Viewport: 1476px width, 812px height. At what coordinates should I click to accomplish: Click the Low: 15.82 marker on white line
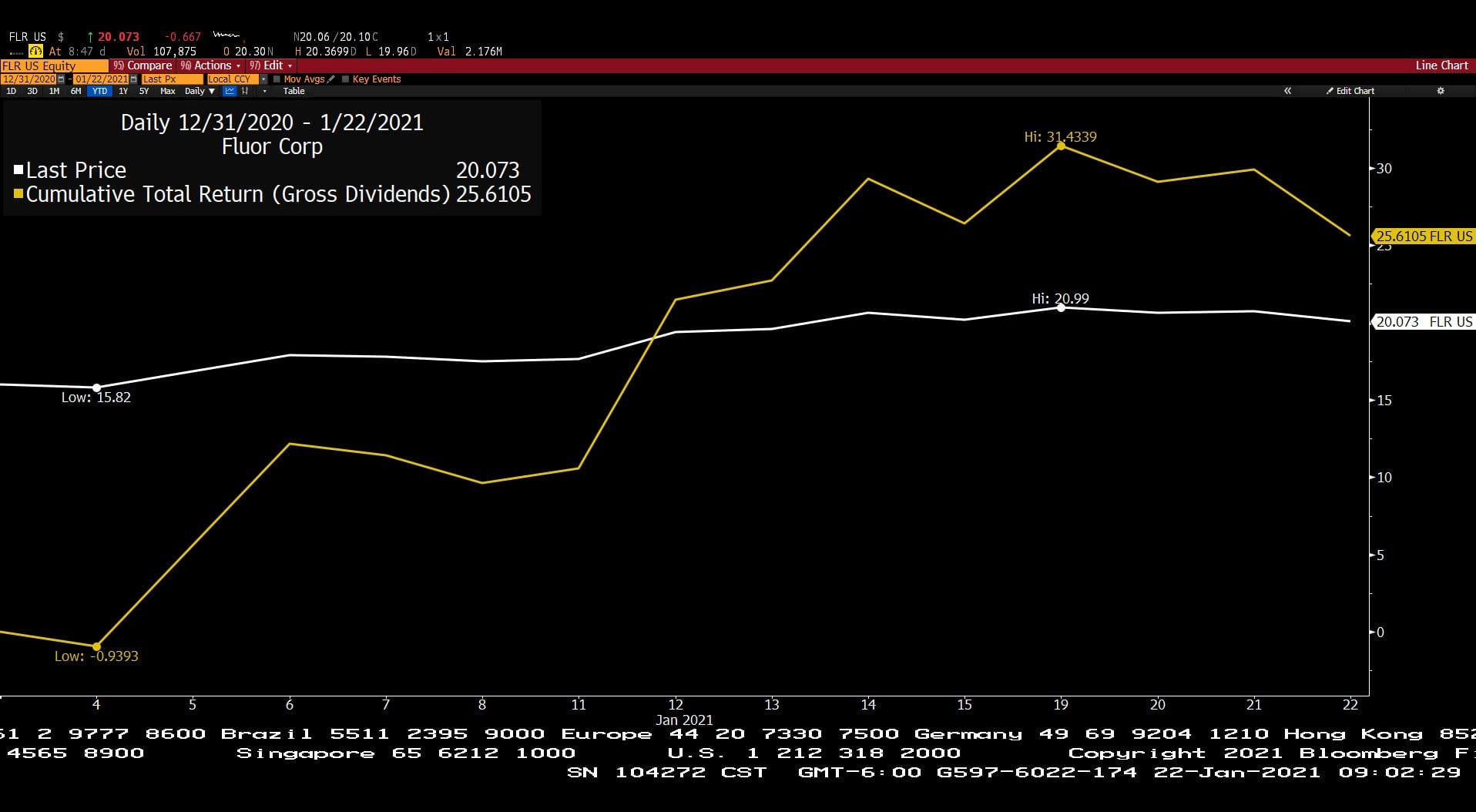pos(96,388)
